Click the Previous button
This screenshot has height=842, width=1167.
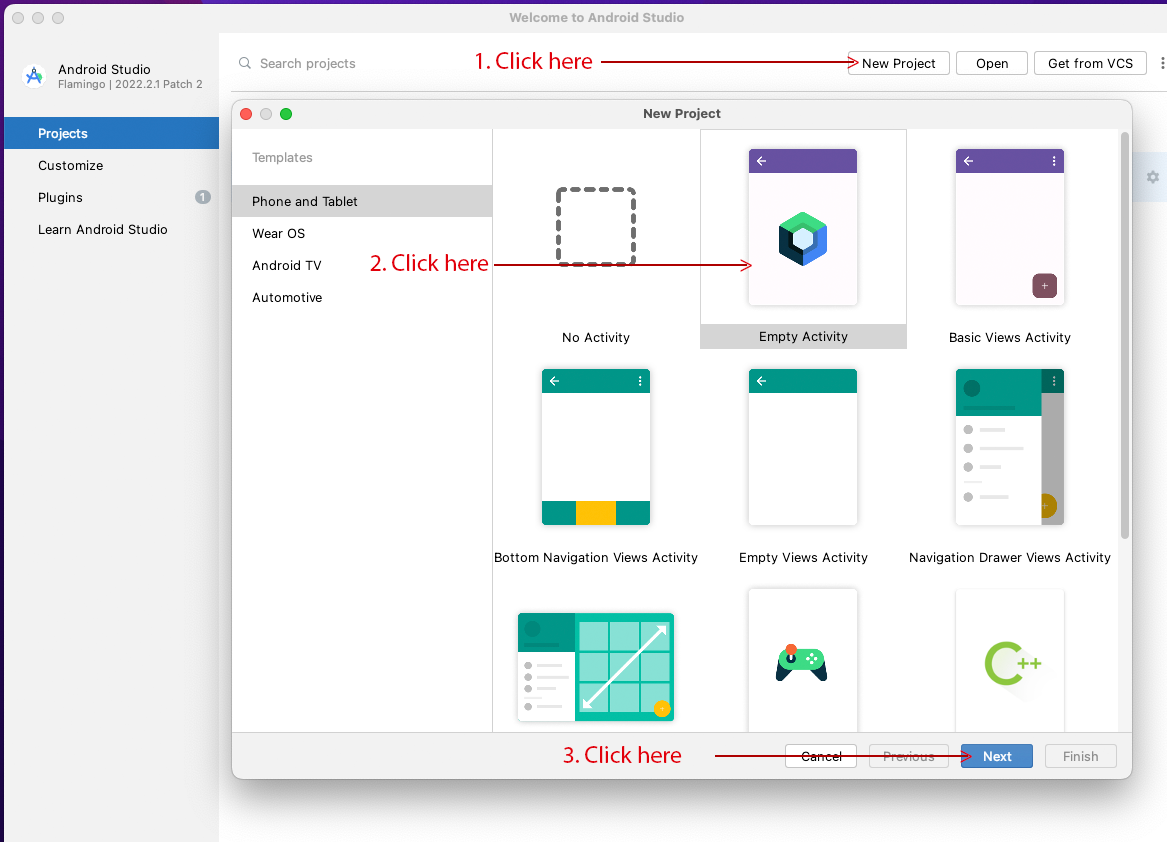pos(909,756)
